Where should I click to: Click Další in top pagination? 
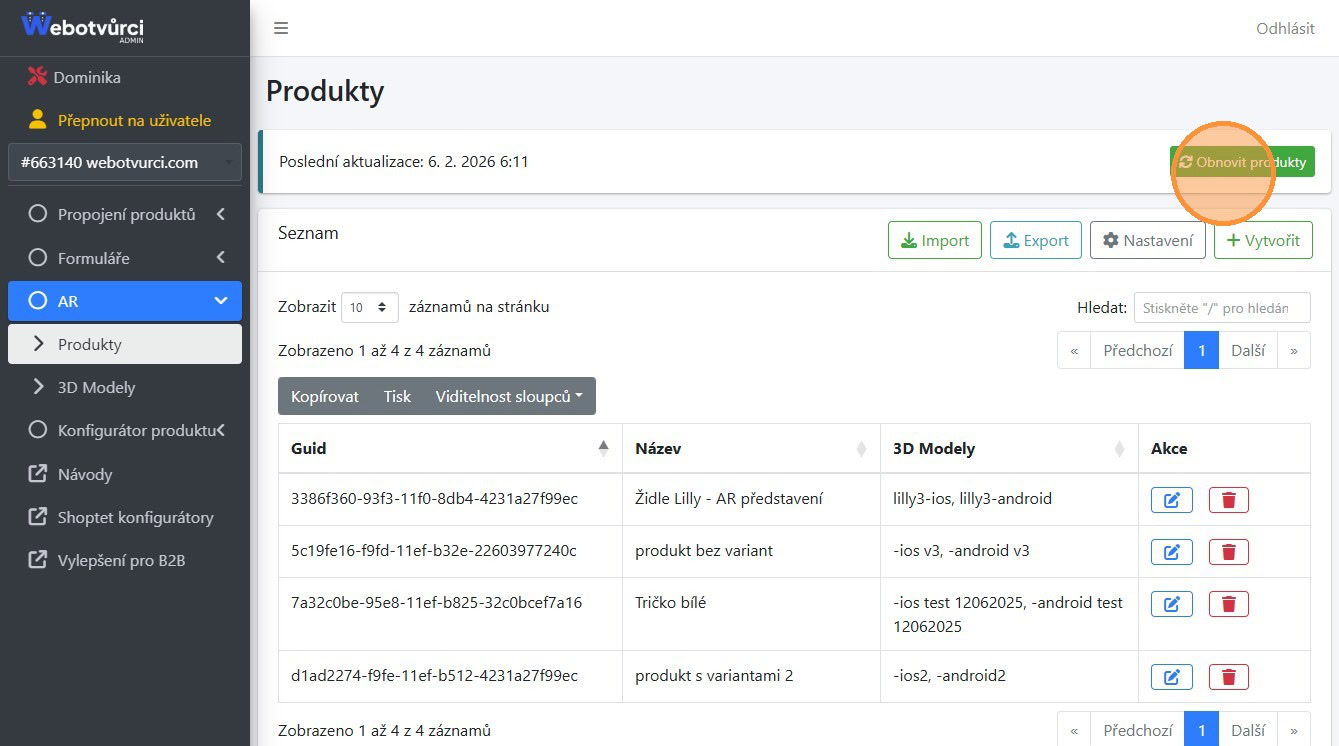[x=1248, y=350]
